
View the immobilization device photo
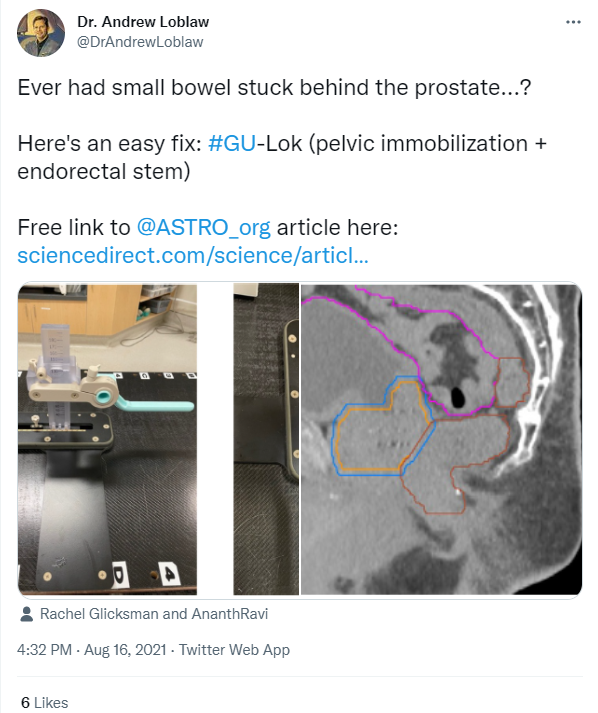(107, 439)
